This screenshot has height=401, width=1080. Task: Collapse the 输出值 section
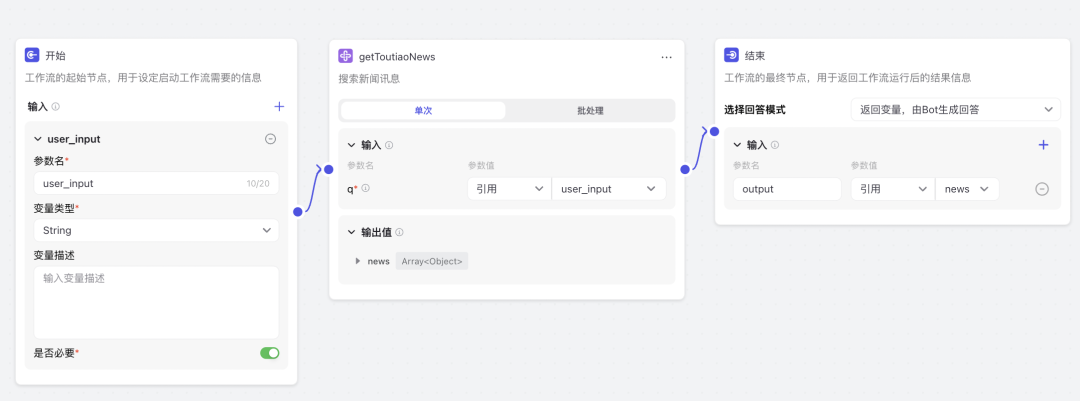point(352,233)
